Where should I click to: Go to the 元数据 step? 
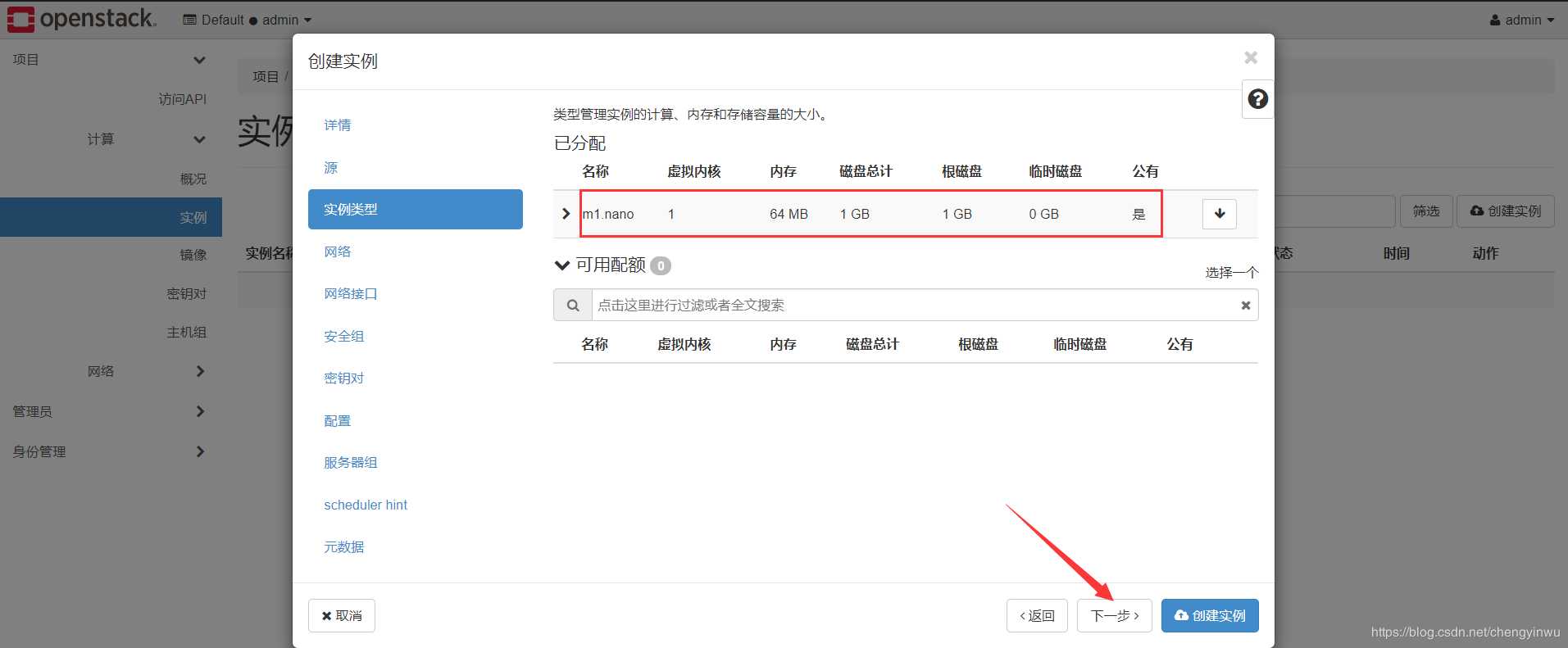click(343, 546)
